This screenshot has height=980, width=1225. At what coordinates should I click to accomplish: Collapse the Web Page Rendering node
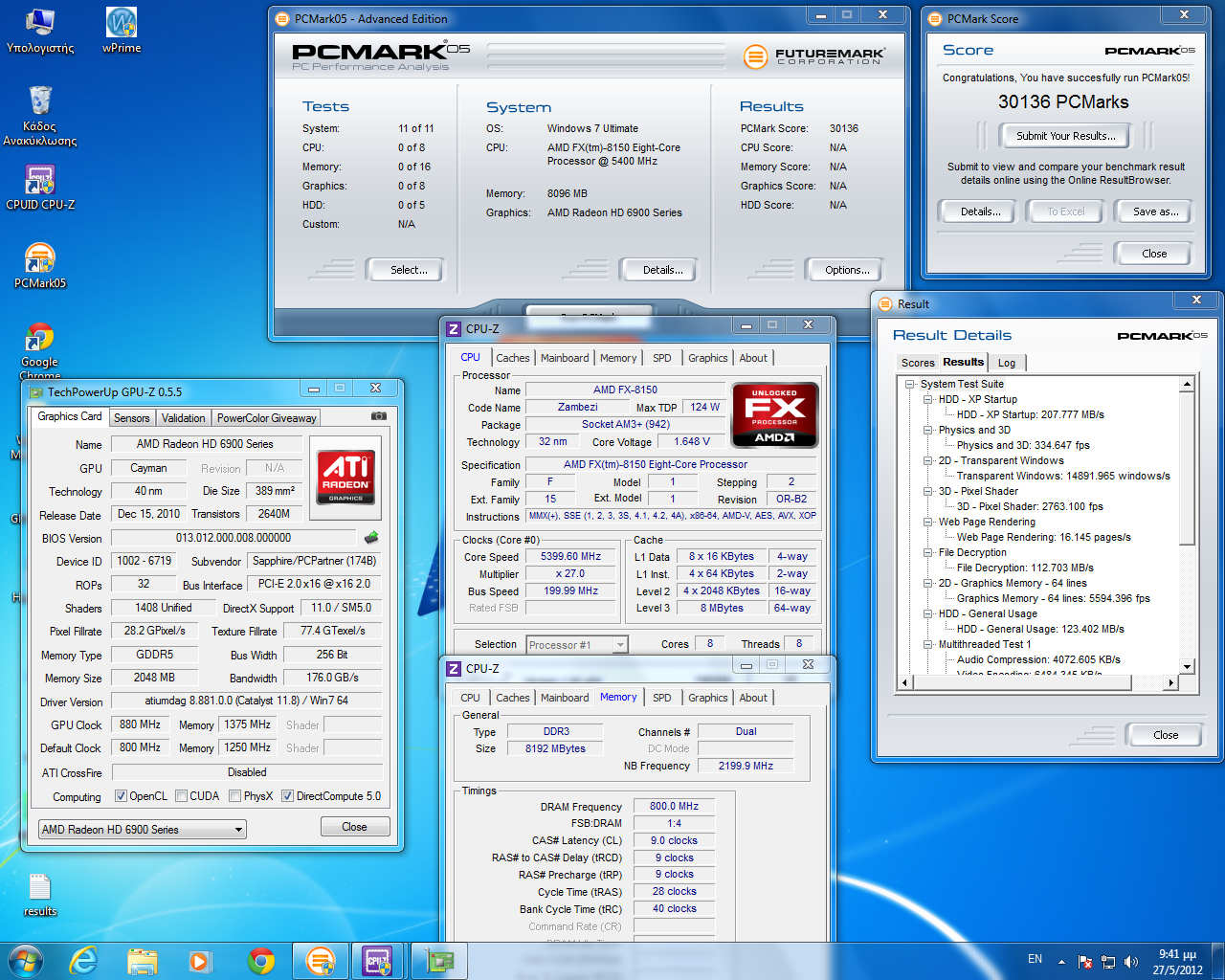[x=928, y=522]
